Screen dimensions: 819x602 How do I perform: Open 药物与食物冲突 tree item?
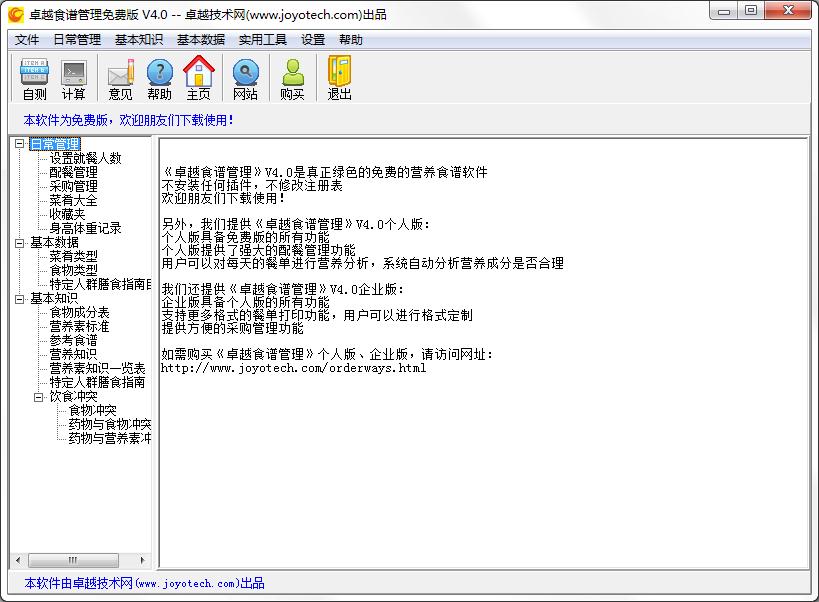pyautogui.click(x=110, y=424)
